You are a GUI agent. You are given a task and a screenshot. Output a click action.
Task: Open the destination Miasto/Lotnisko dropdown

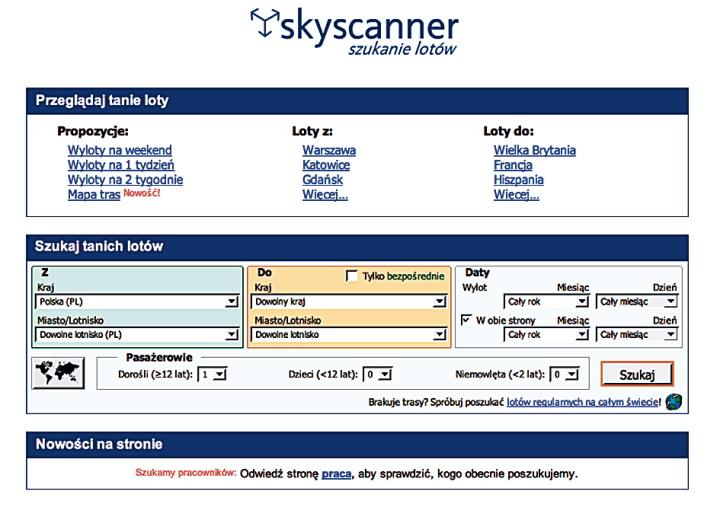(348, 335)
